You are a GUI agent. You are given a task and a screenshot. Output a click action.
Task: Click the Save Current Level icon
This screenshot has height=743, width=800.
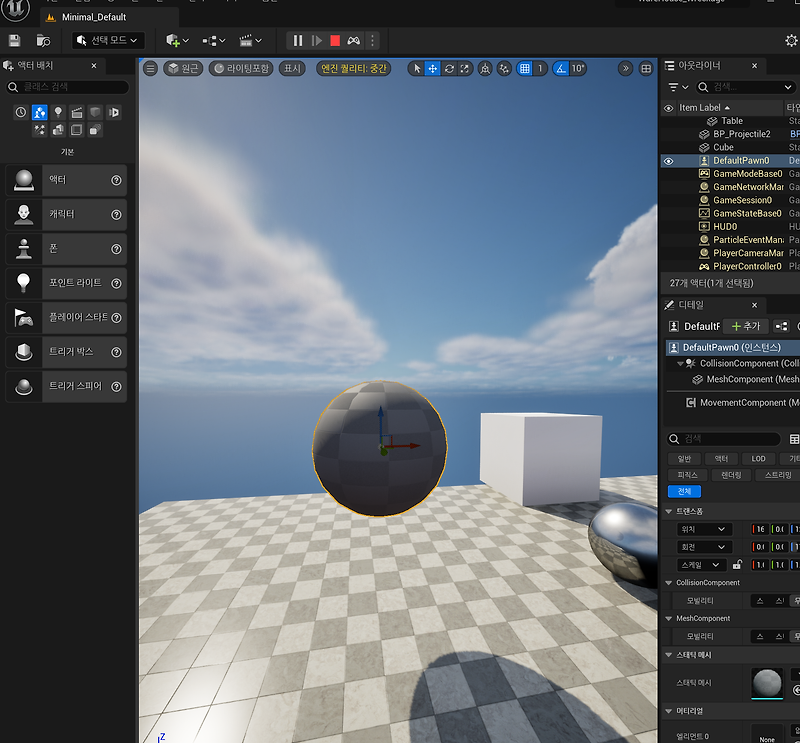click(x=14, y=40)
